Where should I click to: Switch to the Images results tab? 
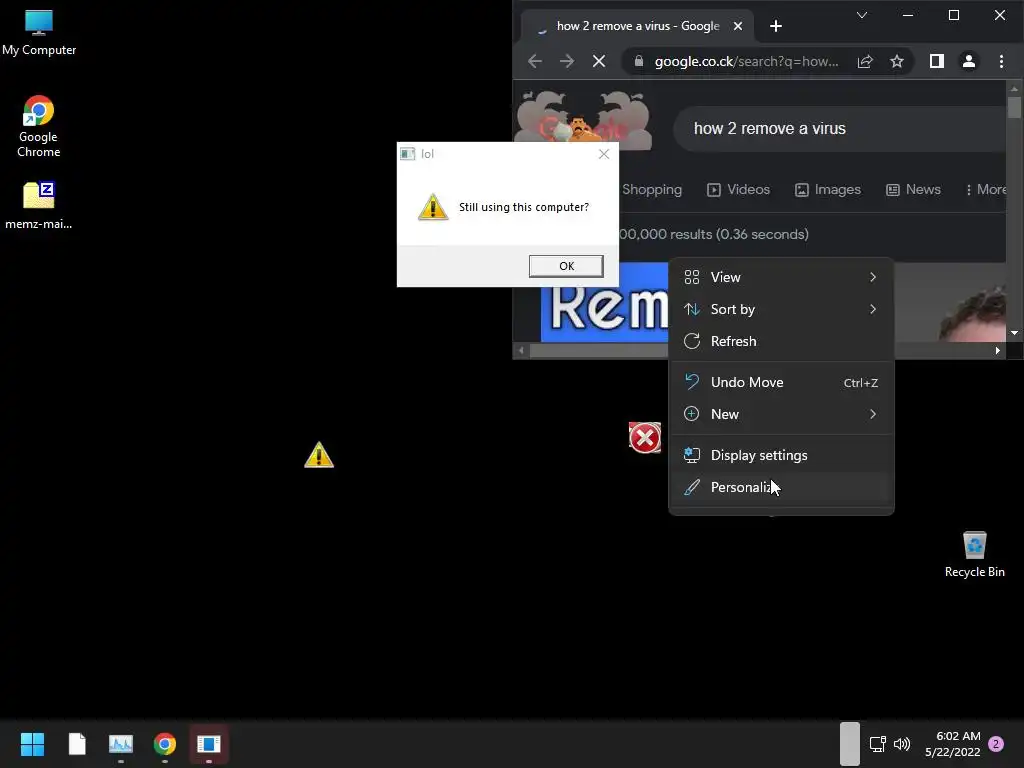tap(827, 189)
